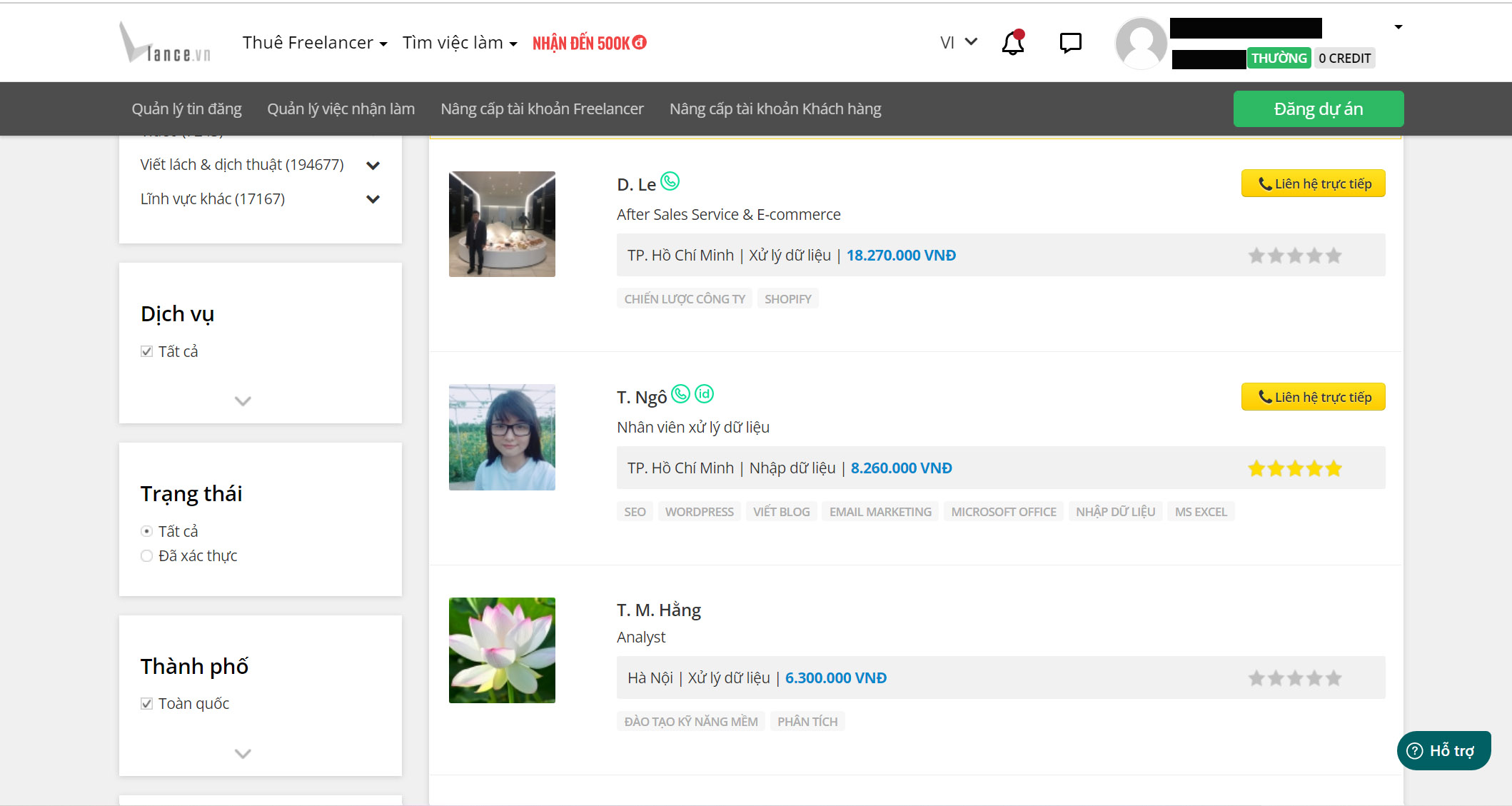Toggle the Toàn quốc checkbox under Thành phố
This screenshot has height=806, width=1512.
[x=147, y=703]
